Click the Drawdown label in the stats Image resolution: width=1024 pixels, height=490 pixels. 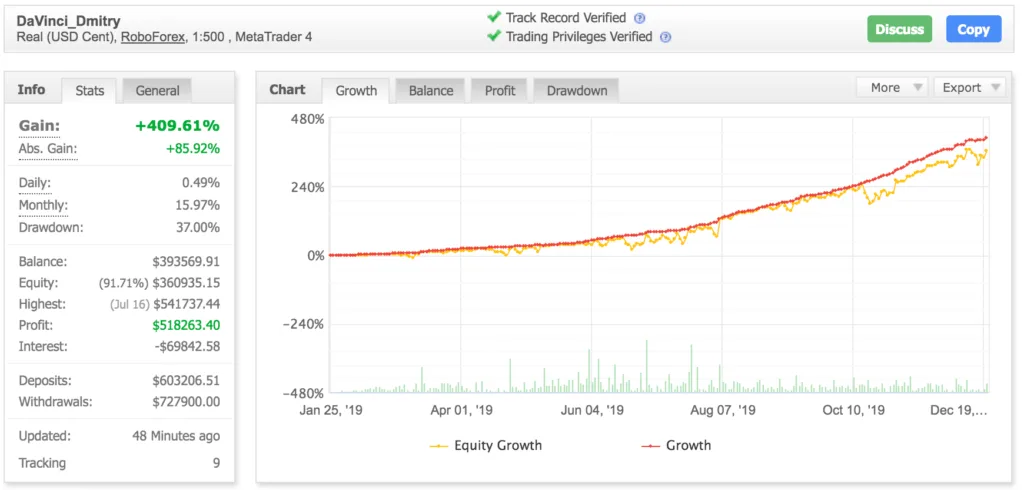pyautogui.click(x=51, y=228)
